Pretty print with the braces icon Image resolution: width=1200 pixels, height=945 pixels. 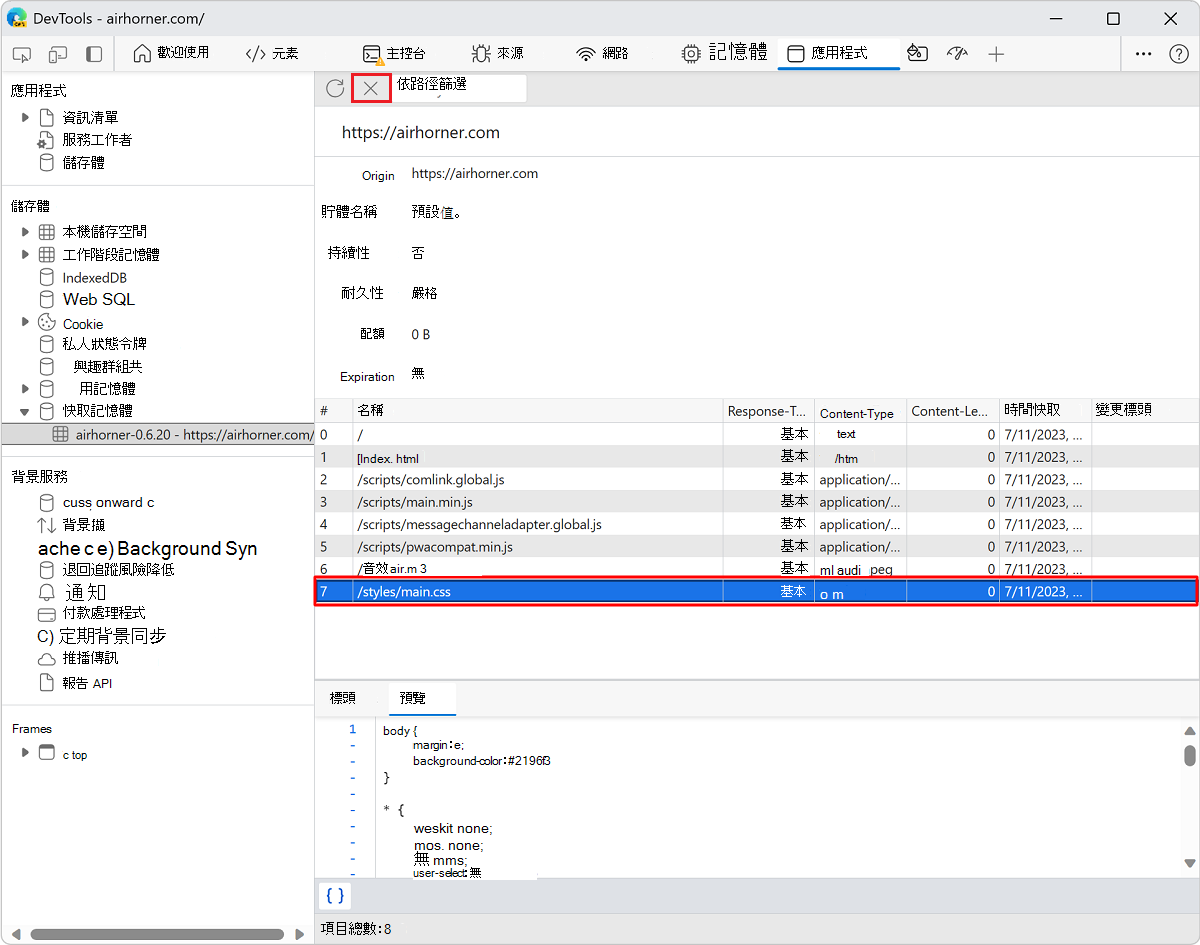[335, 896]
